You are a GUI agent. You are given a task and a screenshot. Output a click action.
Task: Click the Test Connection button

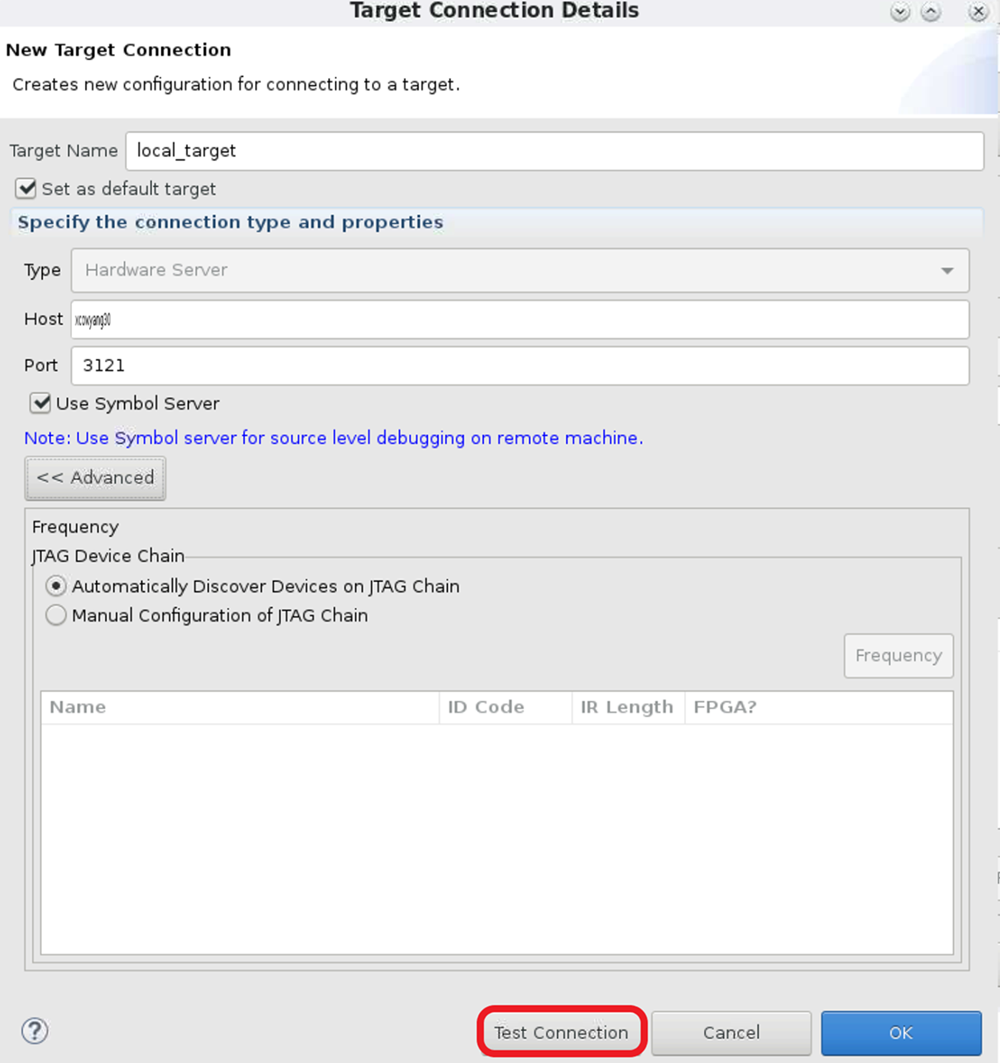click(561, 1033)
